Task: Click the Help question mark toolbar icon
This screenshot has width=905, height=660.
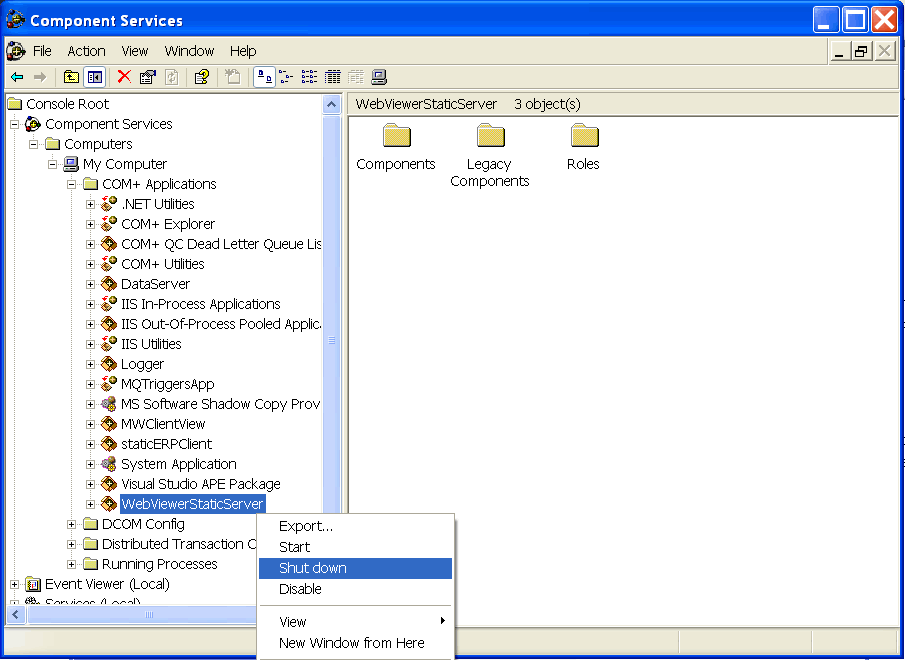Action: 201,77
